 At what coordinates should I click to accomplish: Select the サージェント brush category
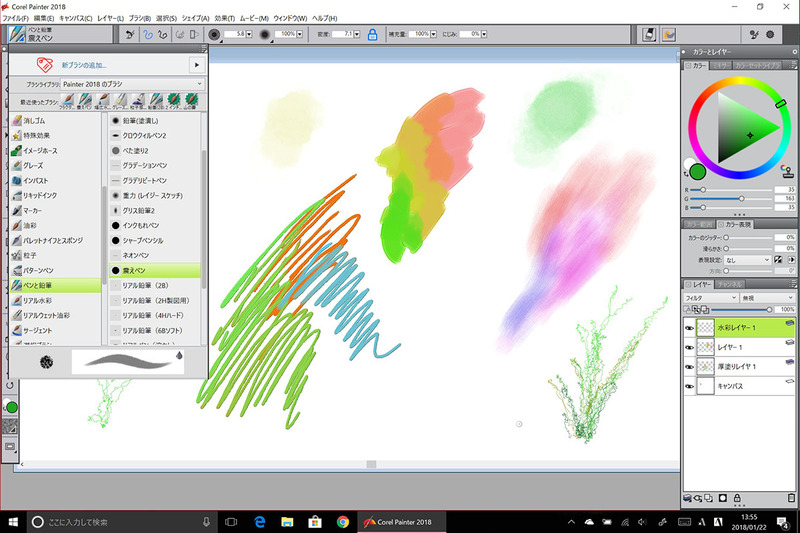tap(55, 331)
